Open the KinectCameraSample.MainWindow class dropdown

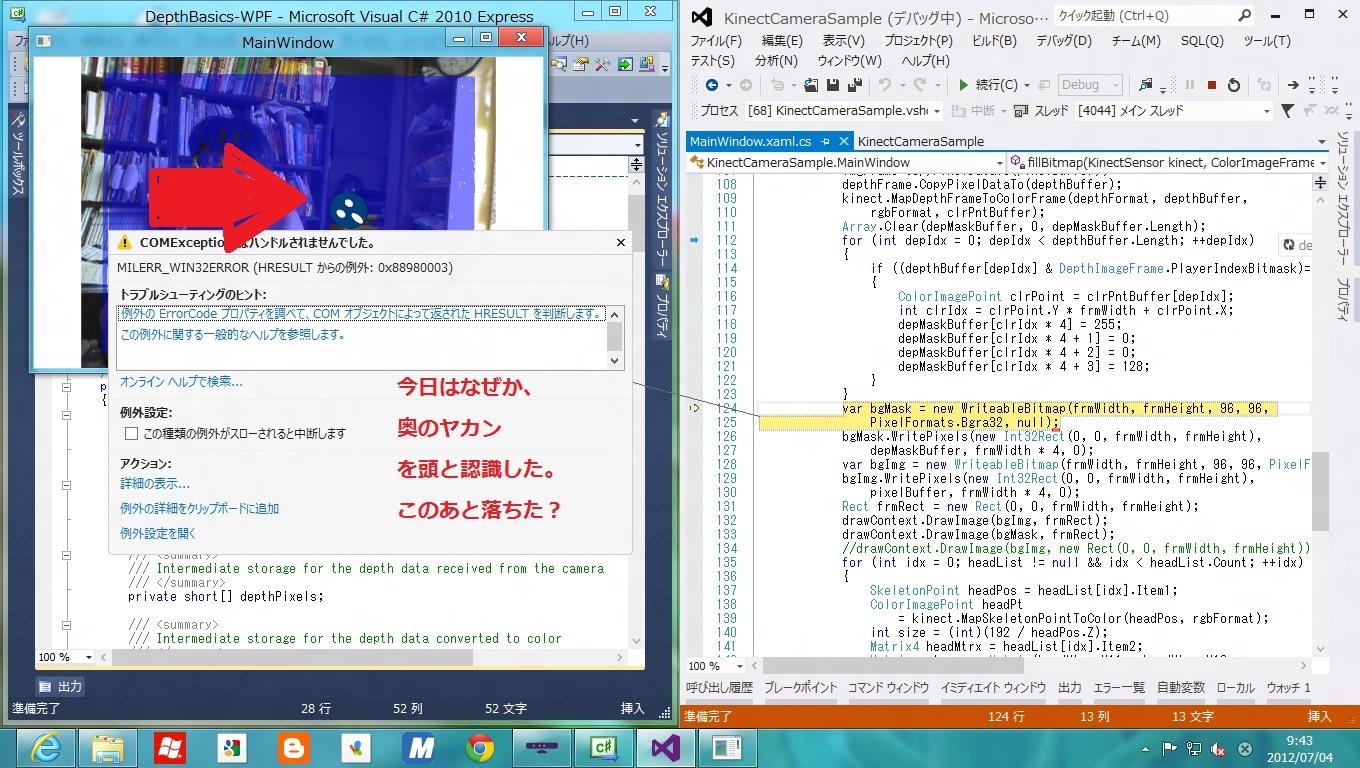click(998, 162)
